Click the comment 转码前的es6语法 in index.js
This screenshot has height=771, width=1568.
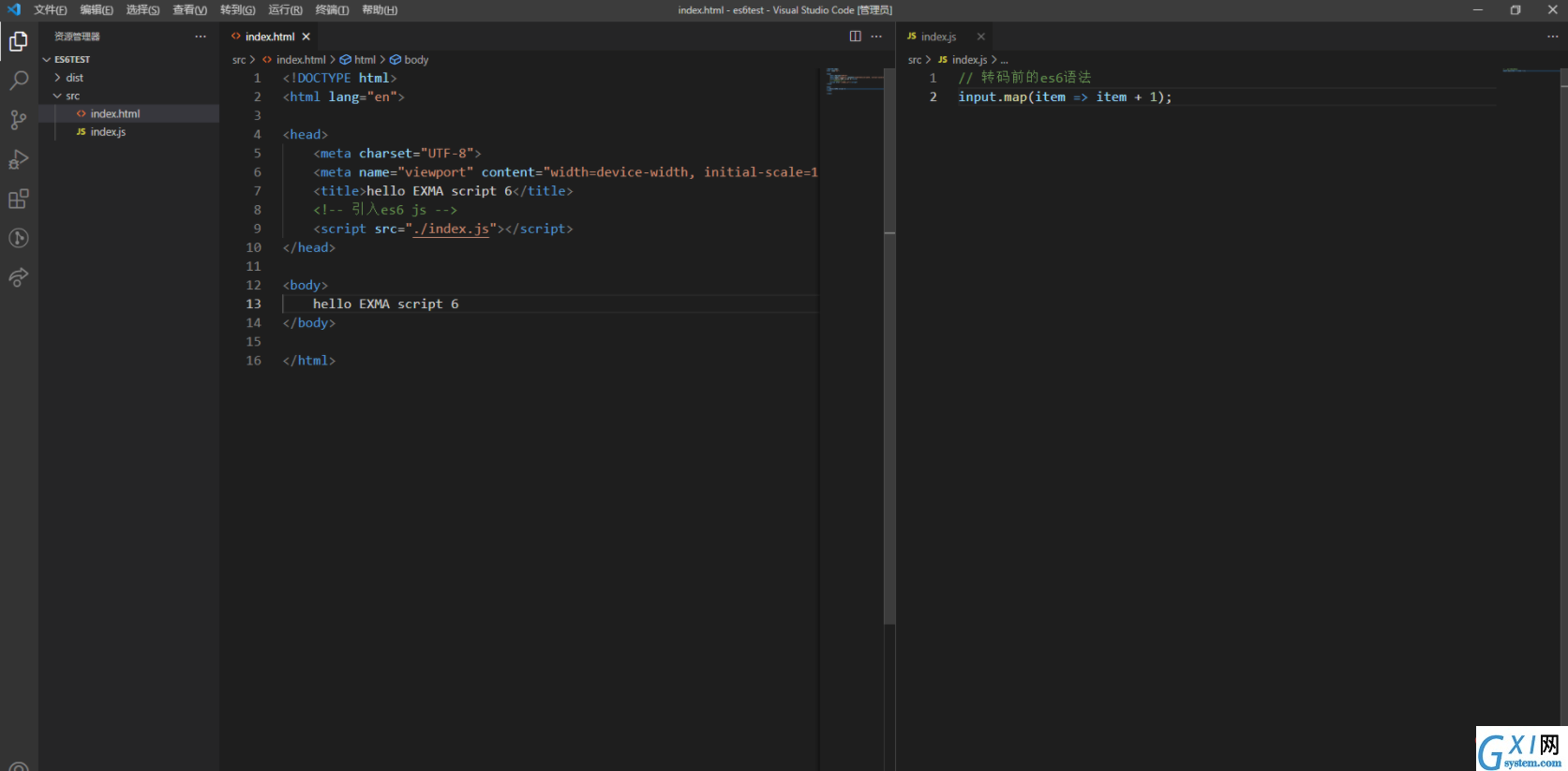click(x=1024, y=78)
